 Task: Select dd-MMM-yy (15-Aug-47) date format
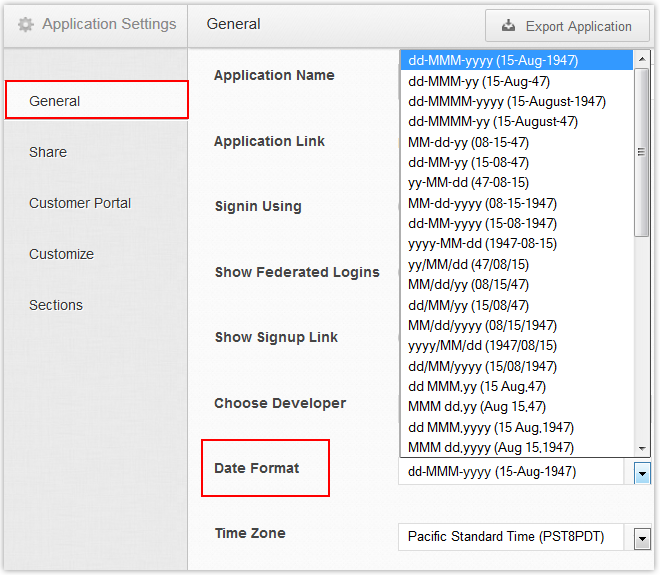tap(479, 81)
